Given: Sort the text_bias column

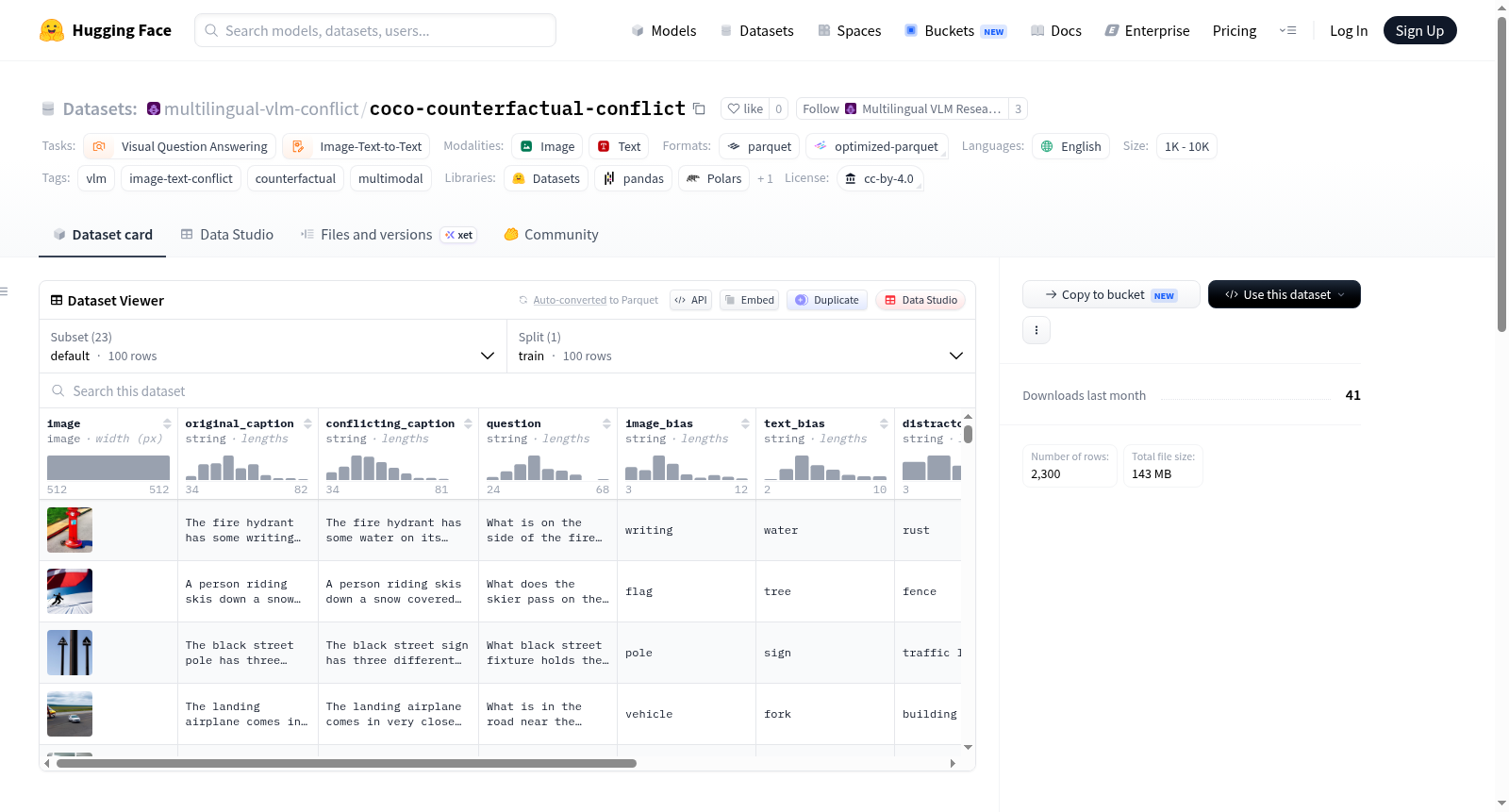Looking at the screenshot, I should pyautogui.click(x=884, y=423).
